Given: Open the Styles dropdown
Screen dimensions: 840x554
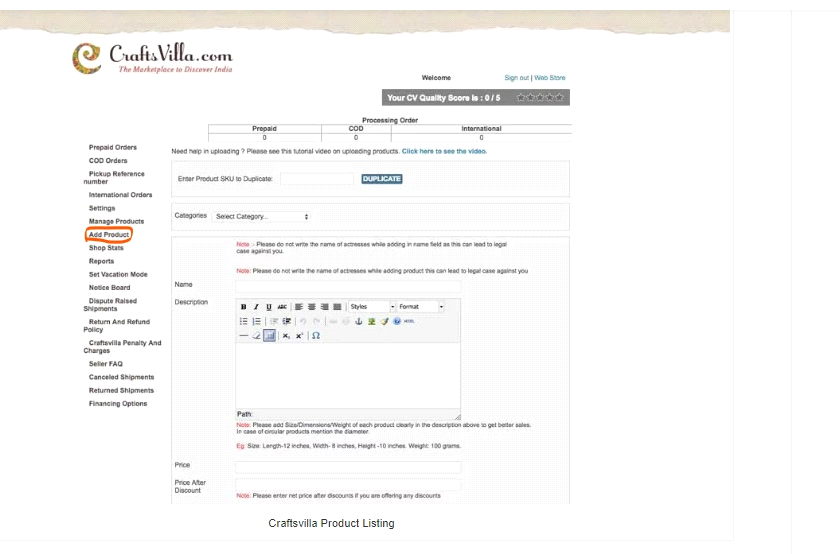Looking at the screenshot, I should coord(372,307).
